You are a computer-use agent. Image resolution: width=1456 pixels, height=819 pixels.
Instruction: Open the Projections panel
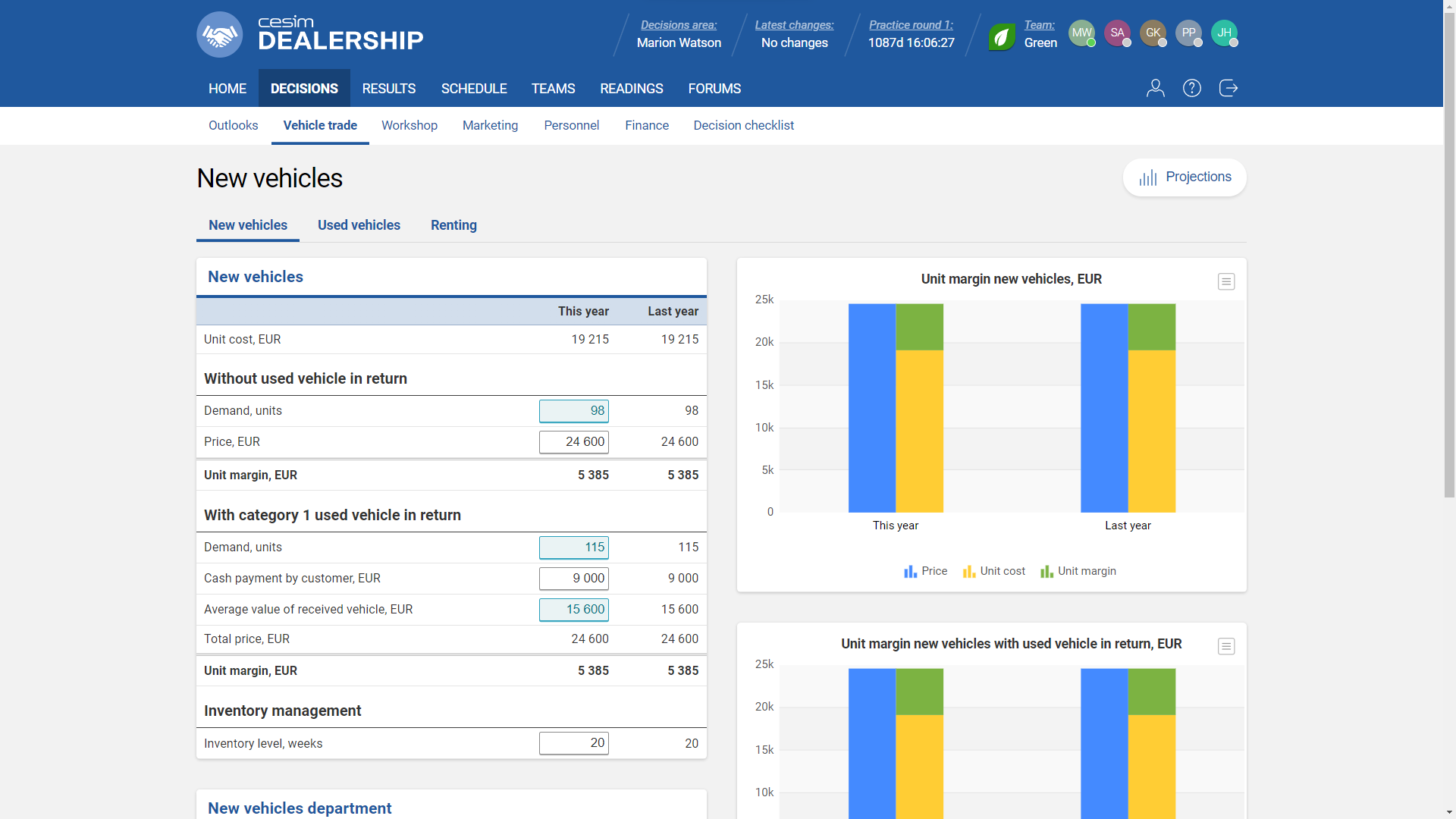1184,177
